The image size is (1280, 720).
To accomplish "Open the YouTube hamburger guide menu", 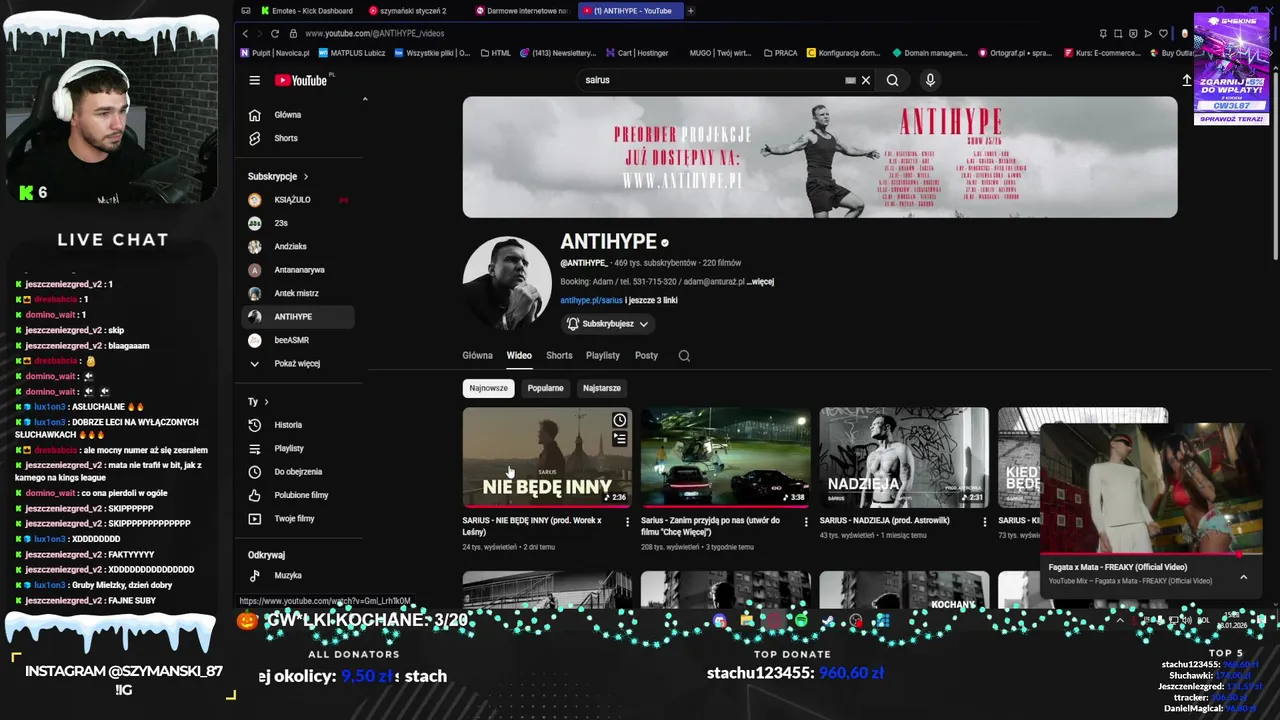I will coord(254,80).
